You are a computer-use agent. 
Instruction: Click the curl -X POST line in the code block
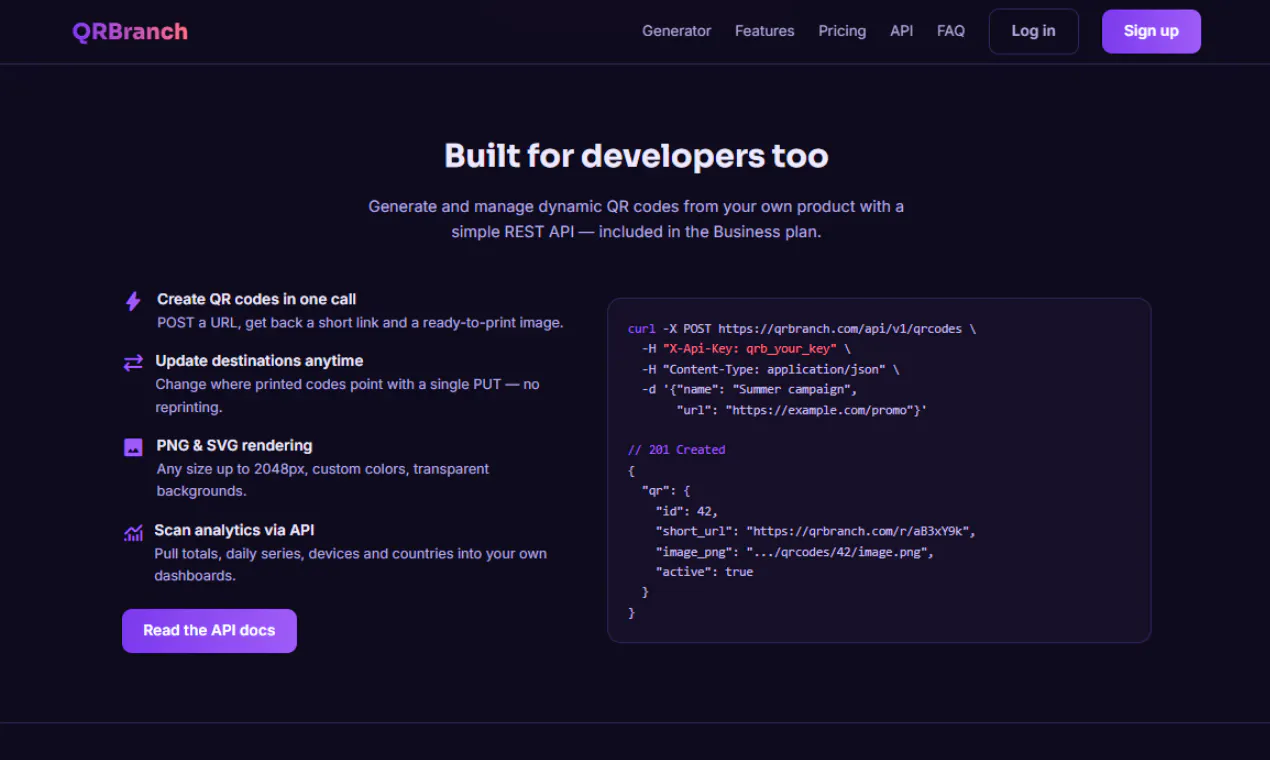(x=802, y=328)
